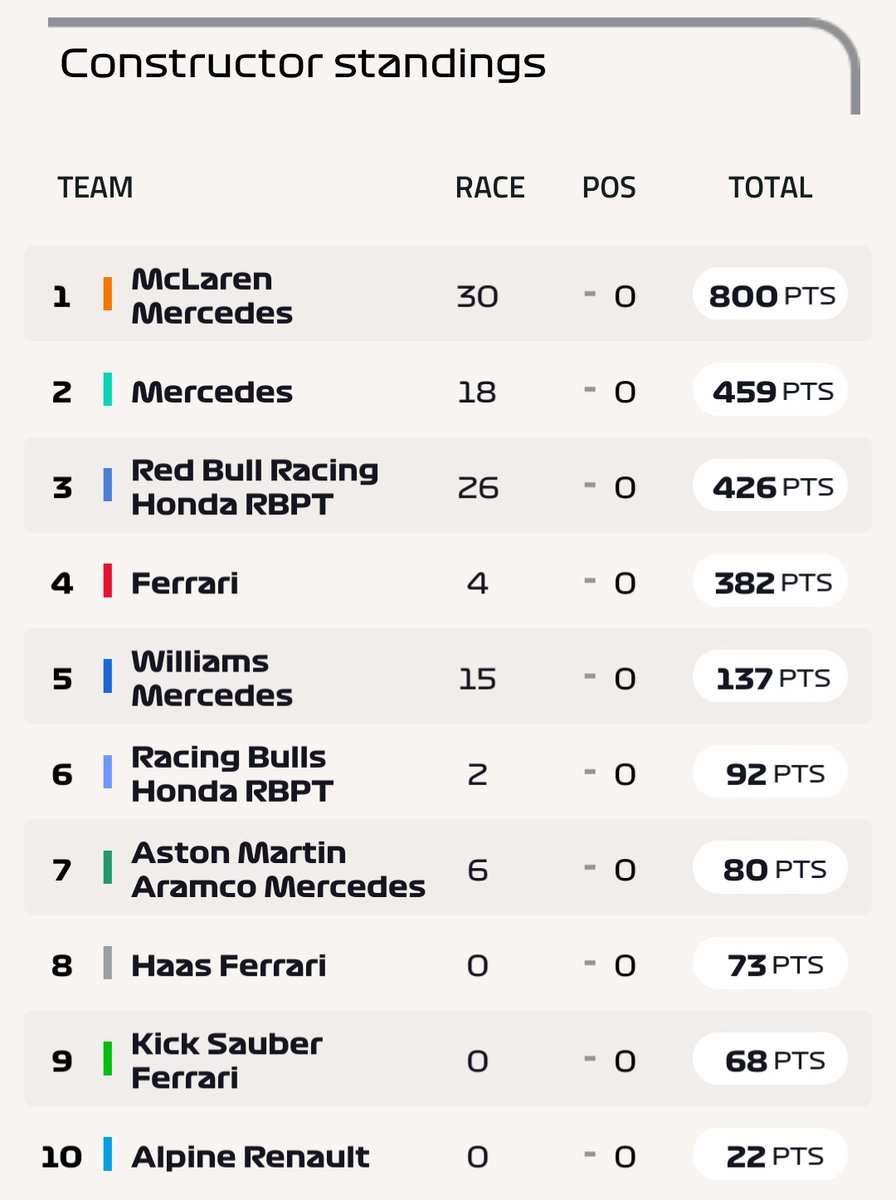The width and height of the screenshot is (896, 1200).
Task: Sort by the TEAM column header
Action: click(x=95, y=187)
